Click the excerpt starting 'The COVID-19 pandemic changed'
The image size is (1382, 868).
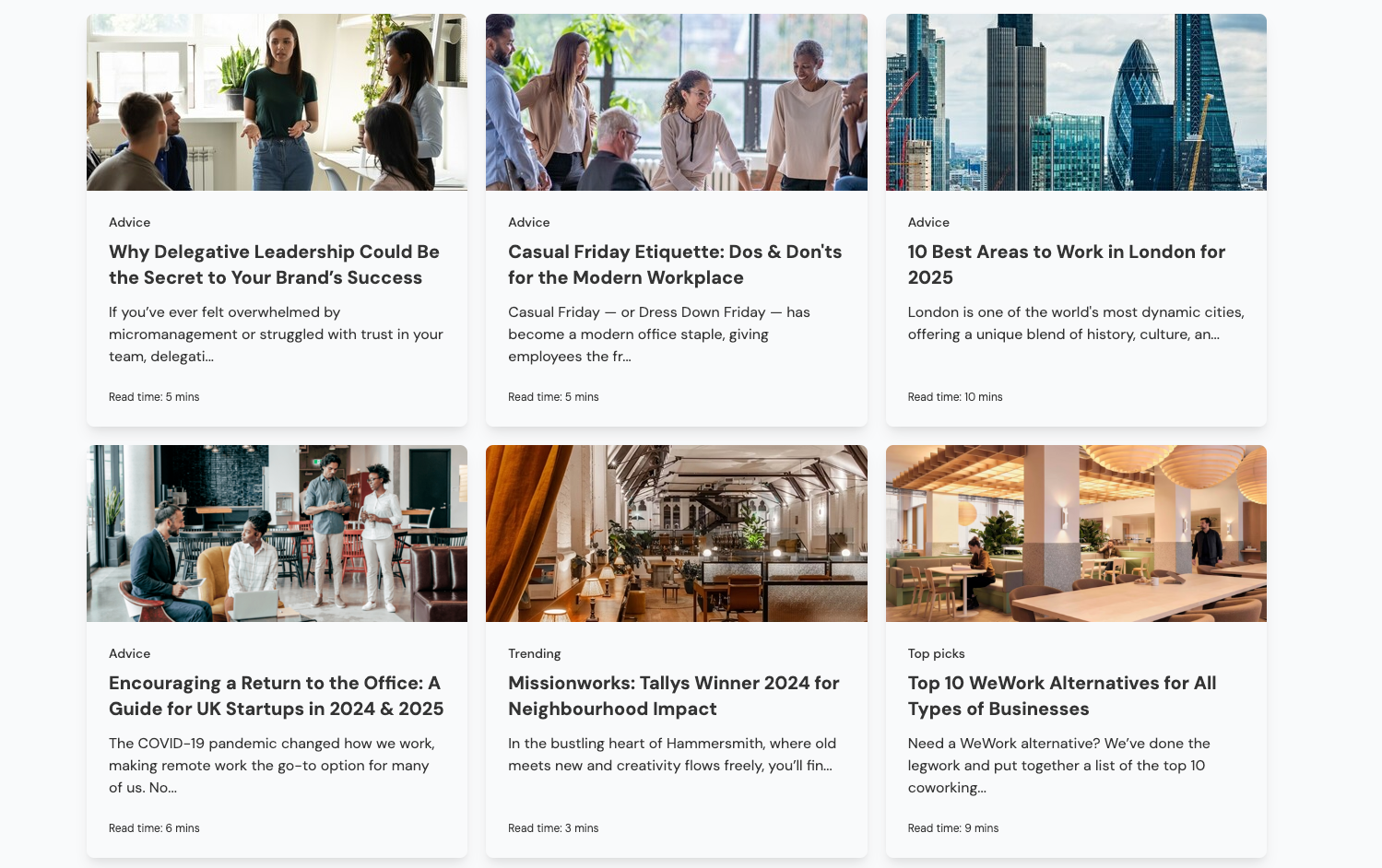pyautogui.click(x=272, y=766)
